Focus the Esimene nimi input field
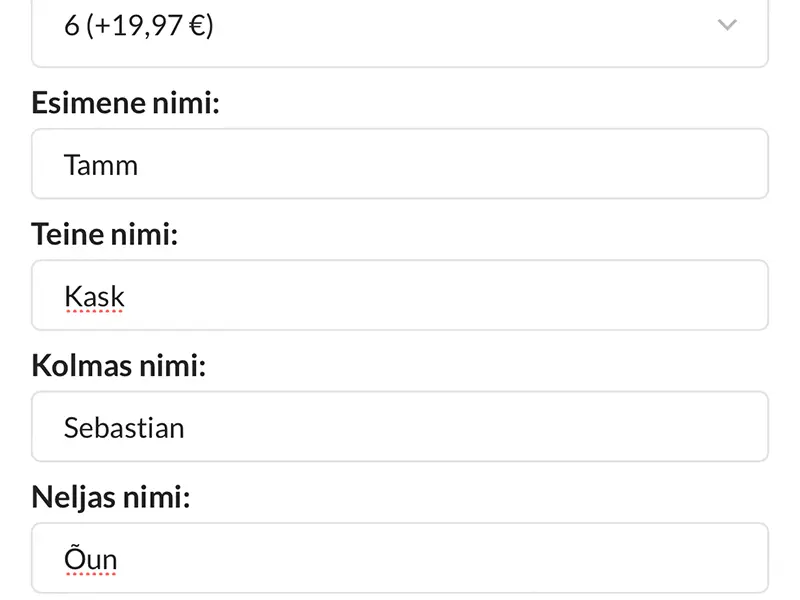This screenshot has width=800, height=600. (x=400, y=164)
